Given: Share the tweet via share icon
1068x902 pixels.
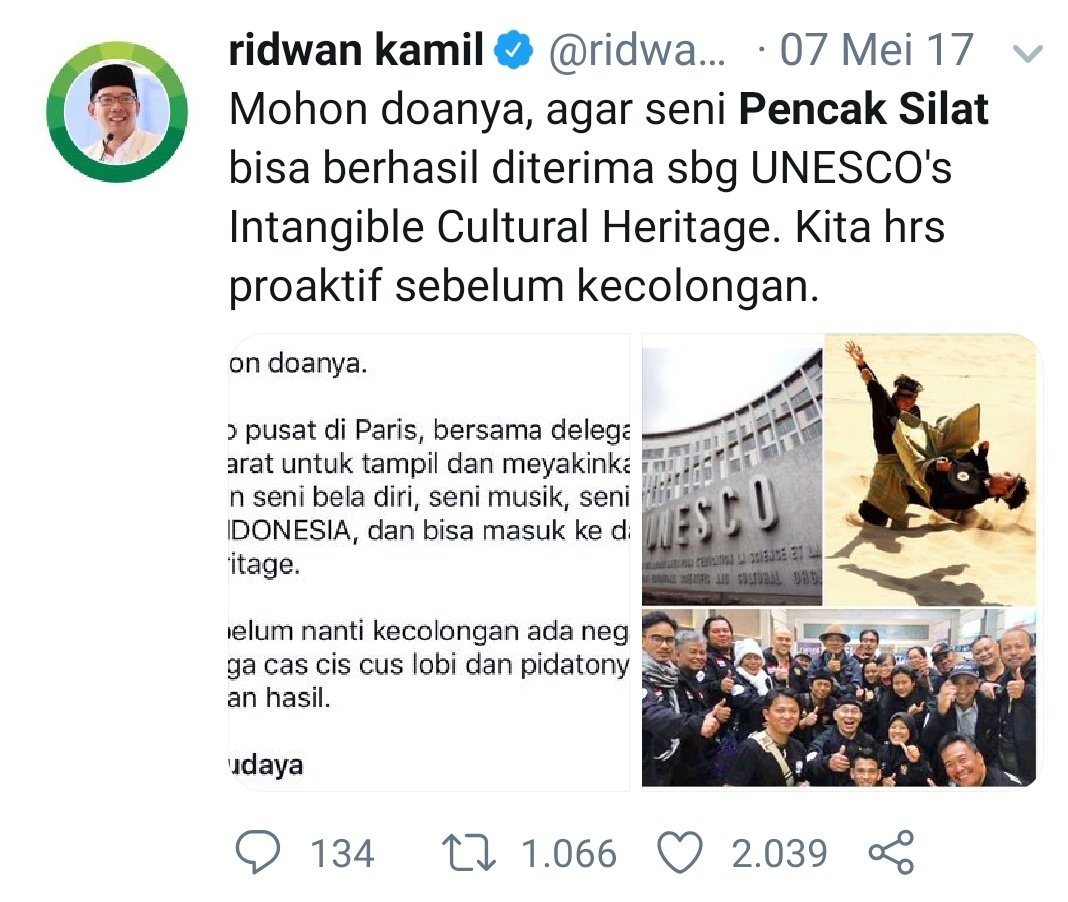Looking at the screenshot, I should (x=891, y=852).
